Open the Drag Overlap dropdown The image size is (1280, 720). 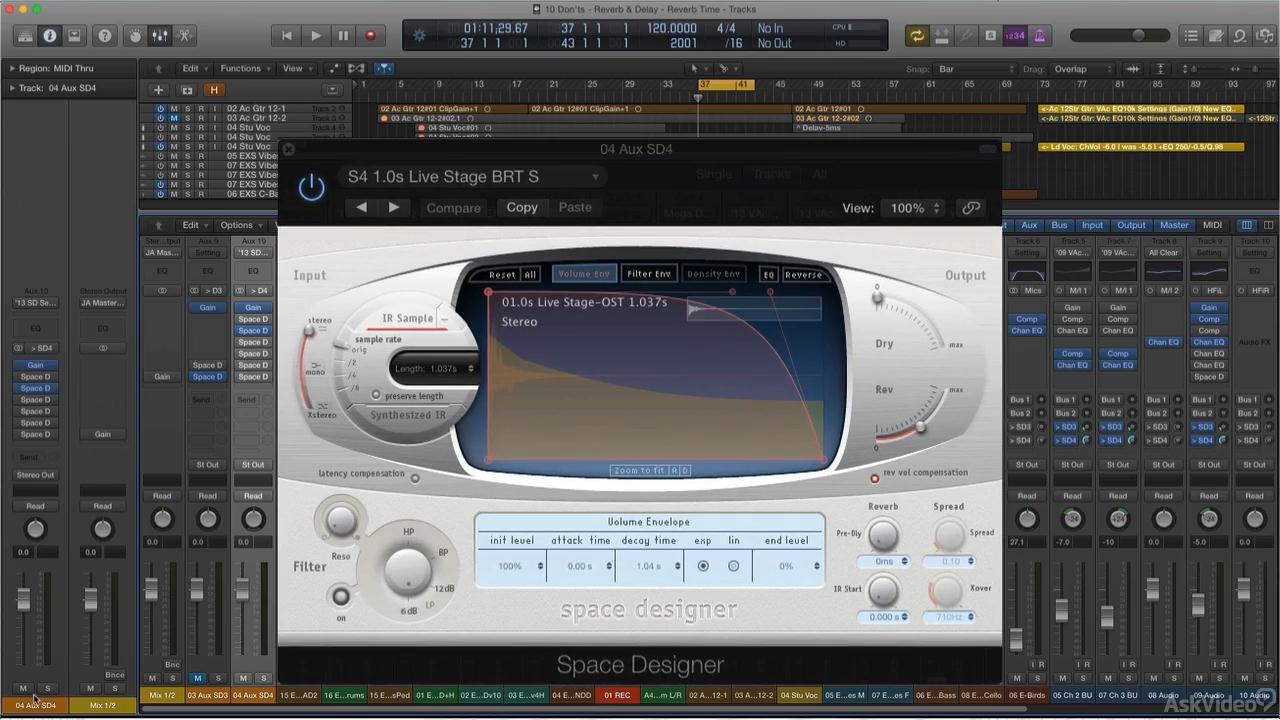click(x=1080, y=69)
